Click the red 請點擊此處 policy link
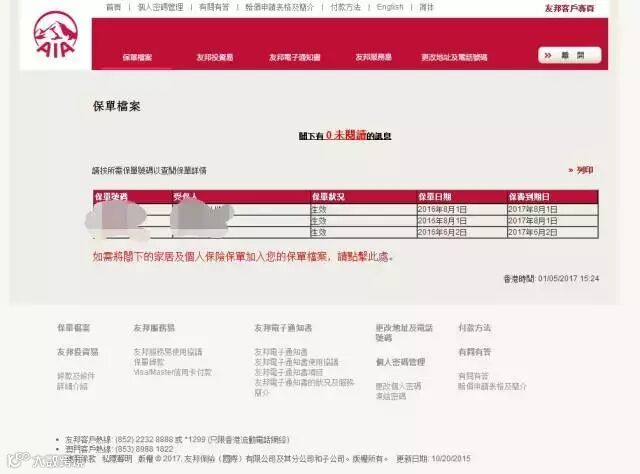 (x=363, y=256)
